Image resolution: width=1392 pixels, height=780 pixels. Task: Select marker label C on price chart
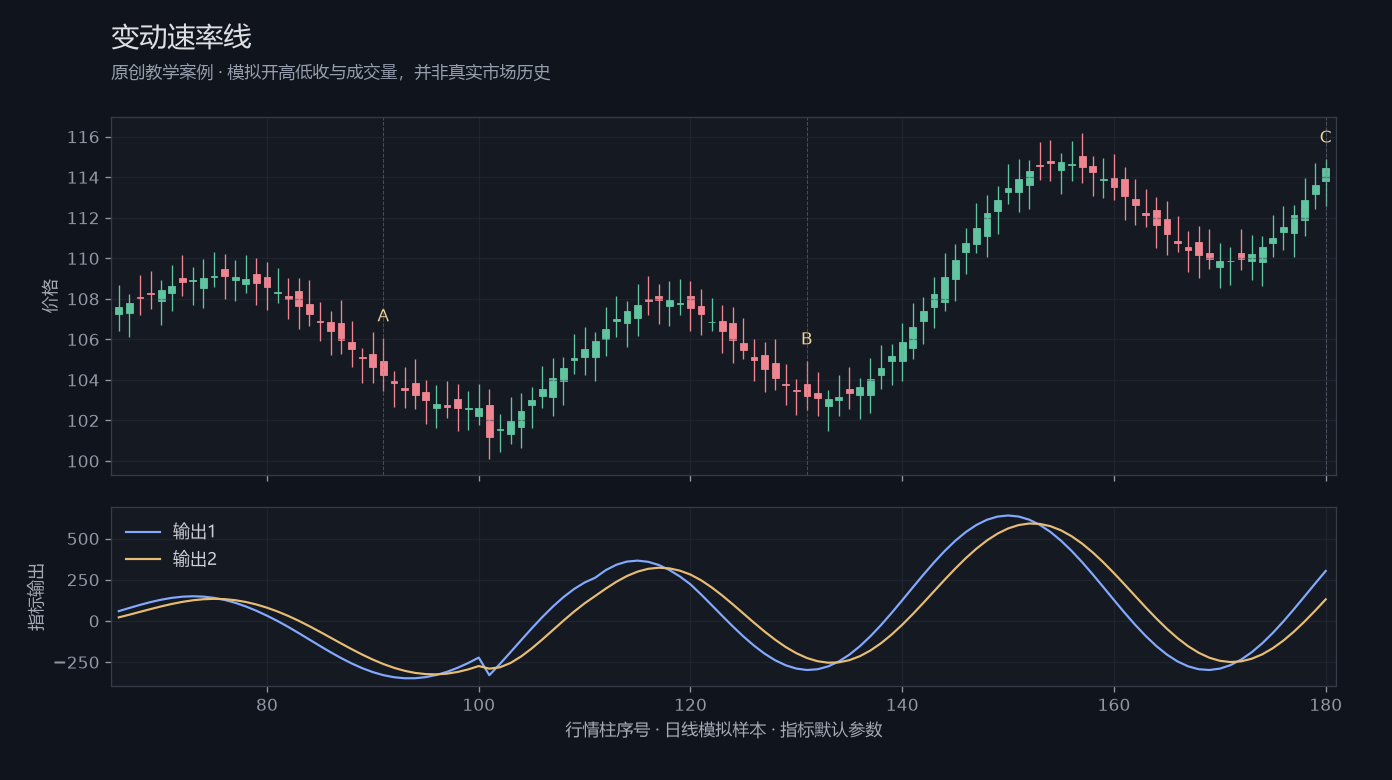point(1326,137)
